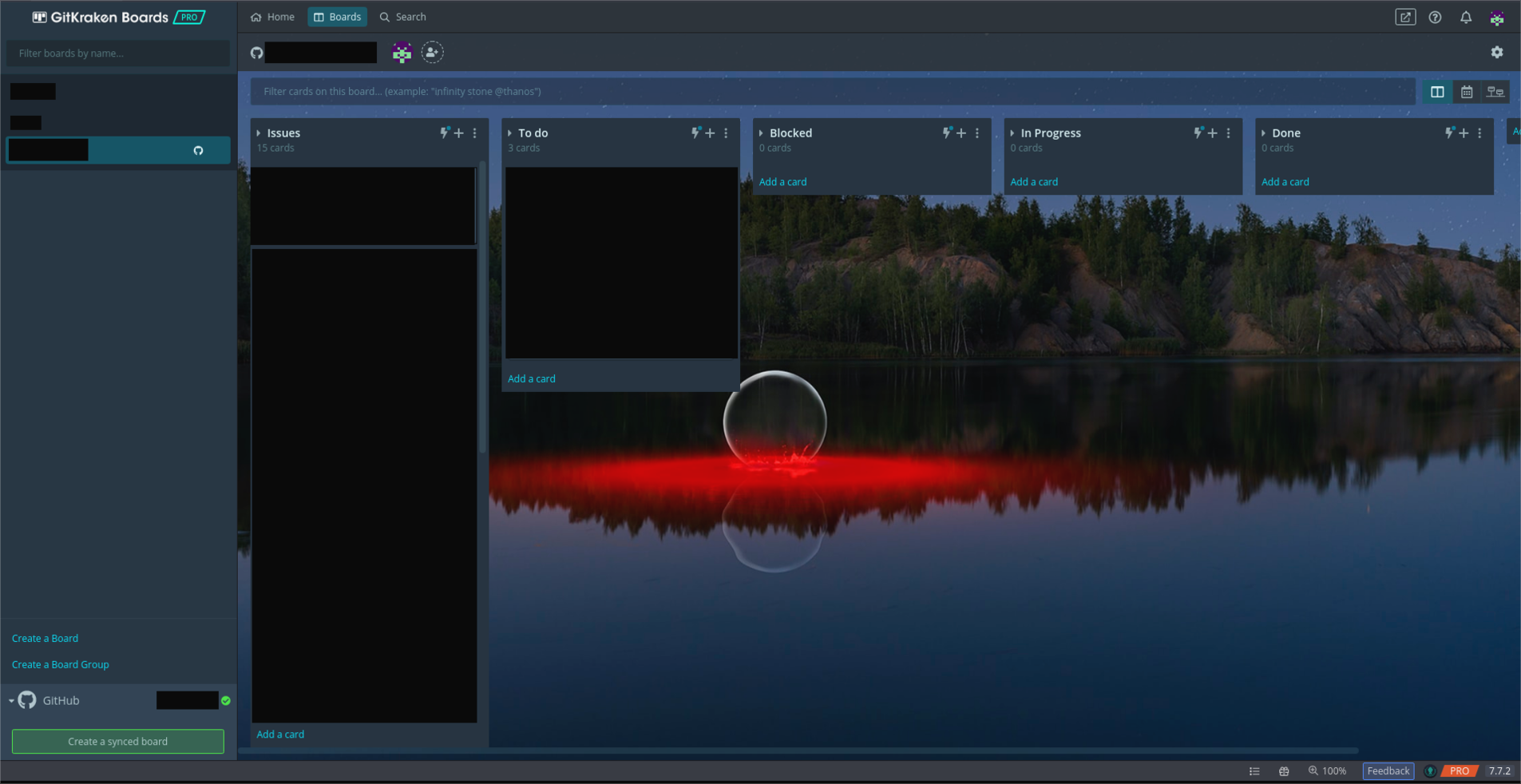Viewport: 1521px width, 784px height.
Task: Click the '15 cards' count under Issues
Action: point(275,148)
